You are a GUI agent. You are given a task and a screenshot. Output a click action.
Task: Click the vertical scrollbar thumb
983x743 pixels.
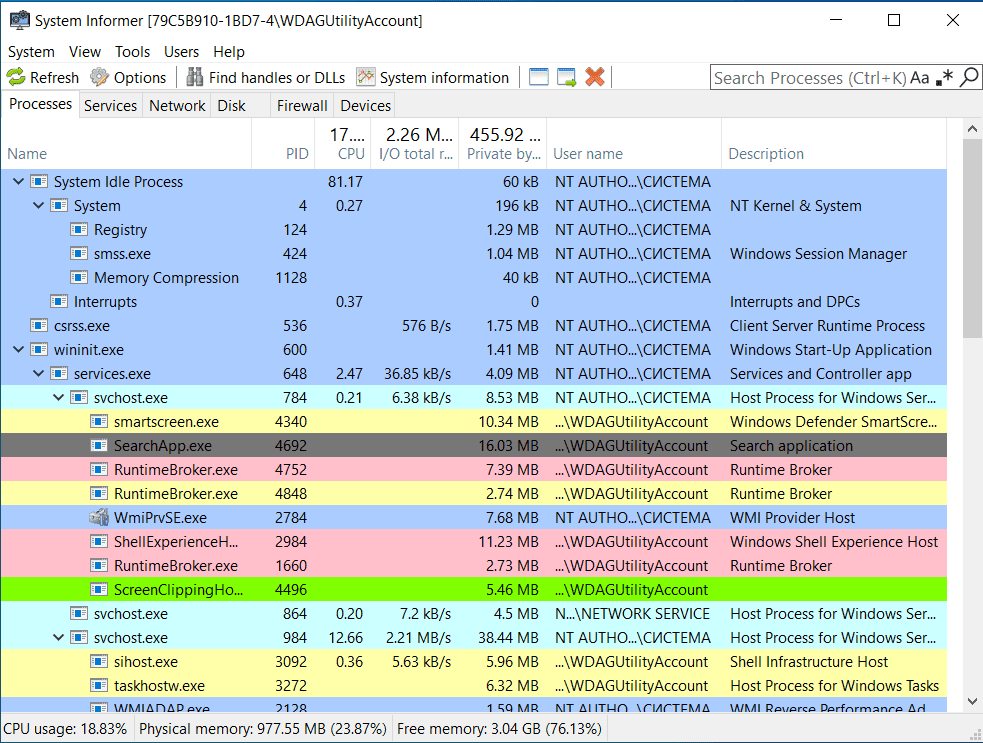[x=972, y=238]
